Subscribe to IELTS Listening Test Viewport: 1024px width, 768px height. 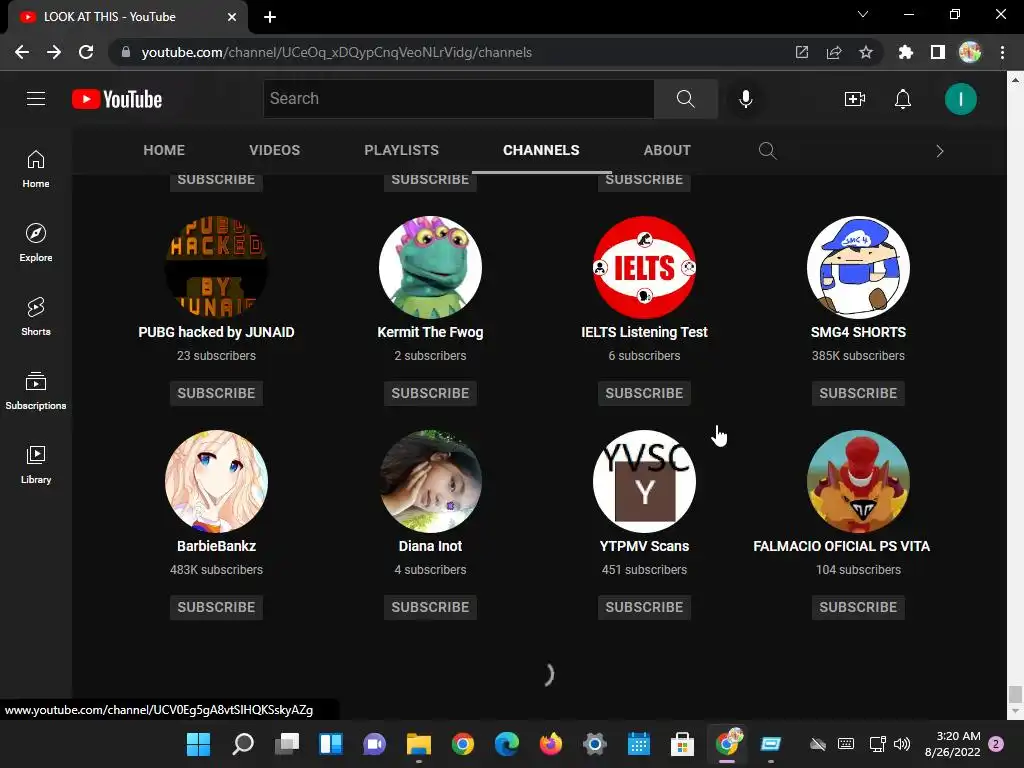click(x=644, y=393)
